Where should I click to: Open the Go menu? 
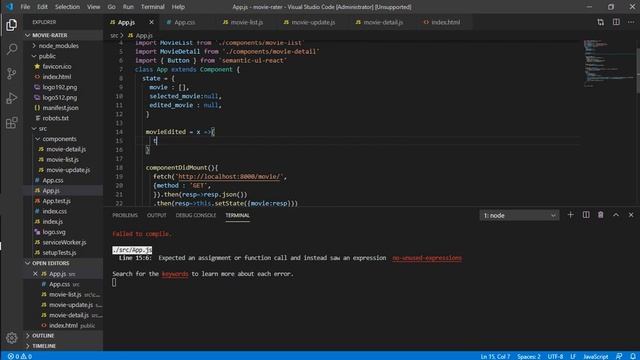pos(111,7)
